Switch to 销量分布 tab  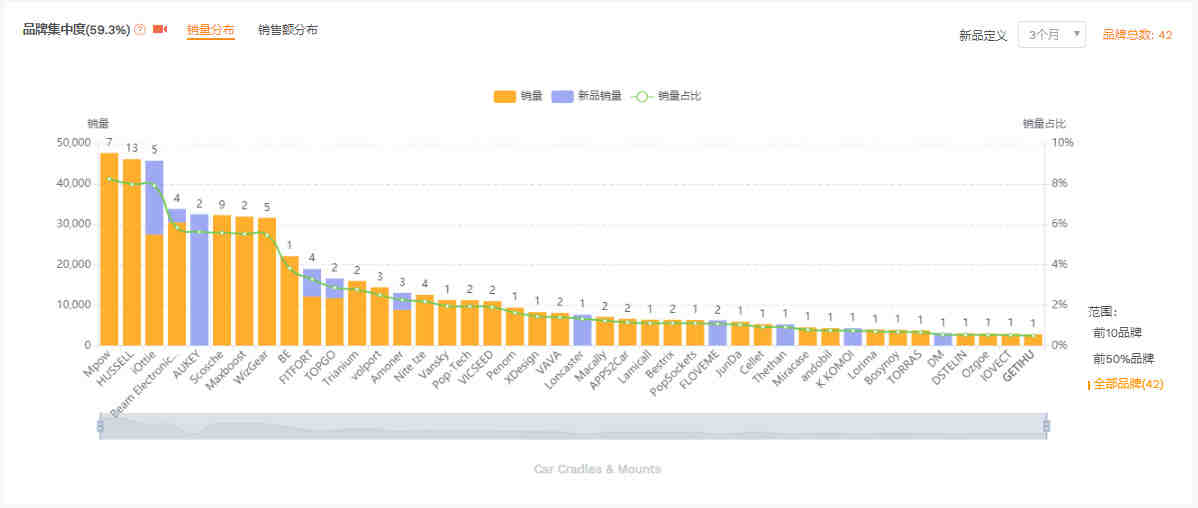point(210,30)
